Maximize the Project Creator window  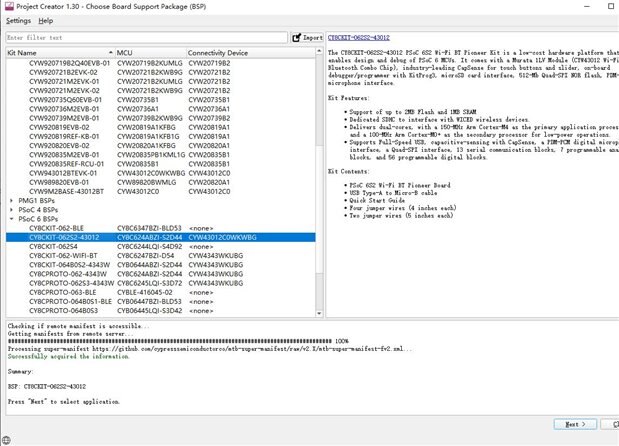pos(611,6)
